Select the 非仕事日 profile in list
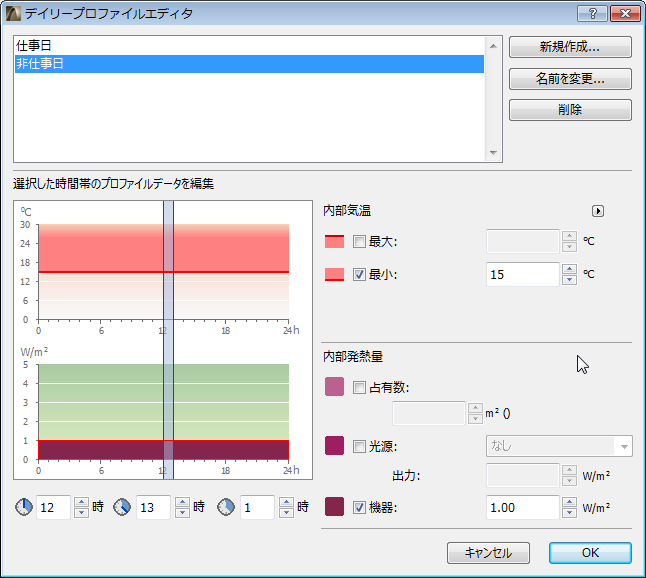Screen dimensions: 646x578 click(x=249, y=64)
